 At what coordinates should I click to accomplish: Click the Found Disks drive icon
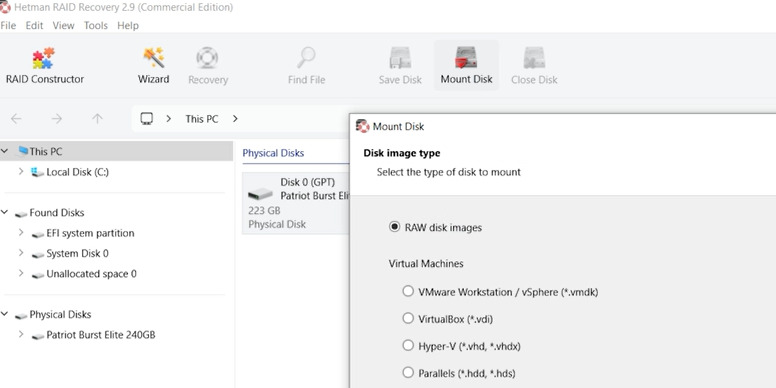pyautogui.click(x=21, y=213)
